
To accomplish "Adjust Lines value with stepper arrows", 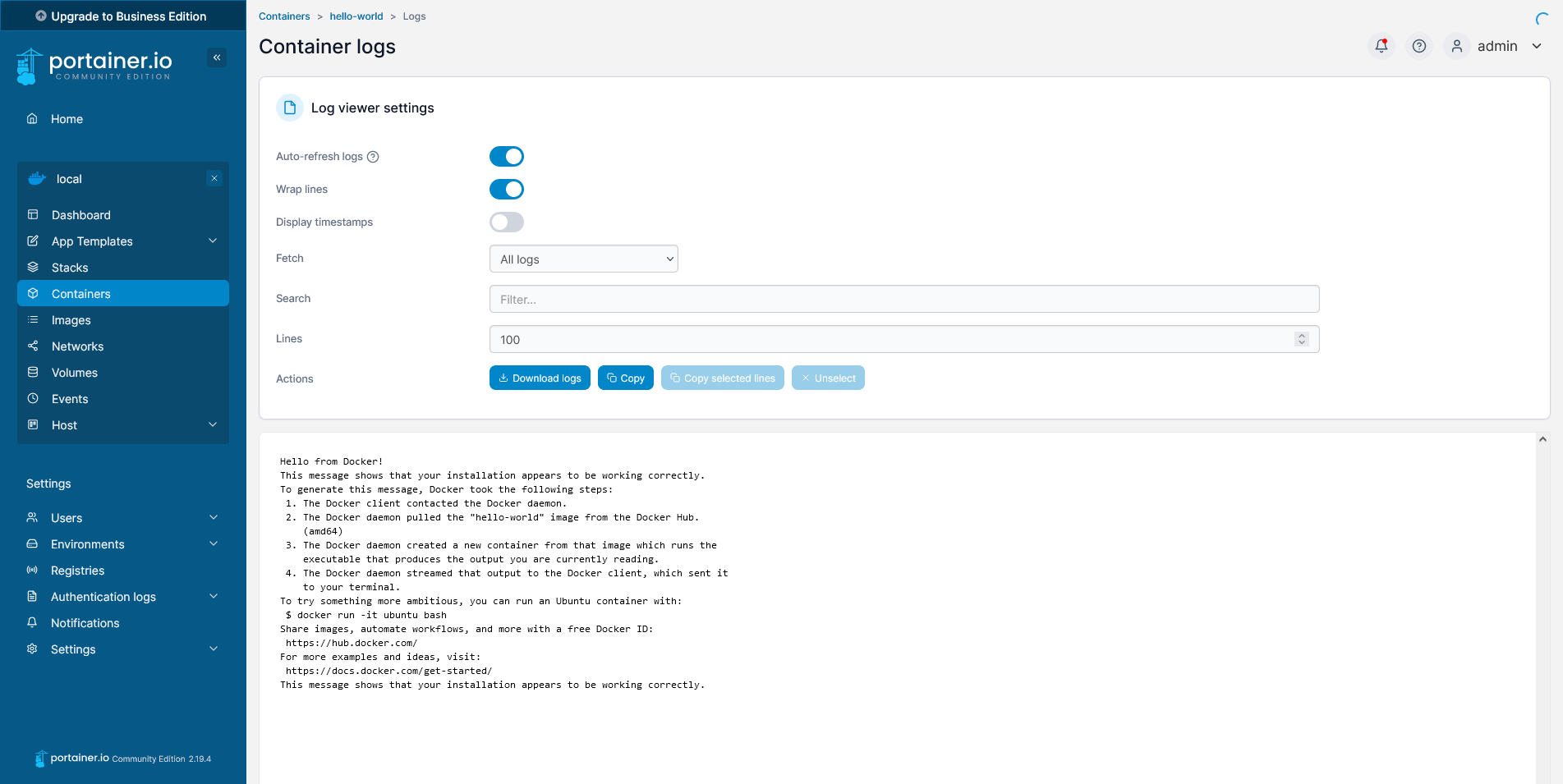I will (1302, 339).
